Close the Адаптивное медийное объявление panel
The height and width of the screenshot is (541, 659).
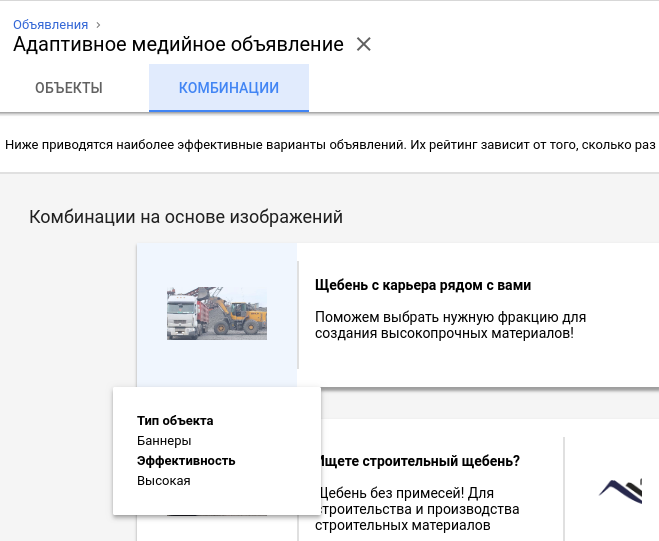[364, 45]
